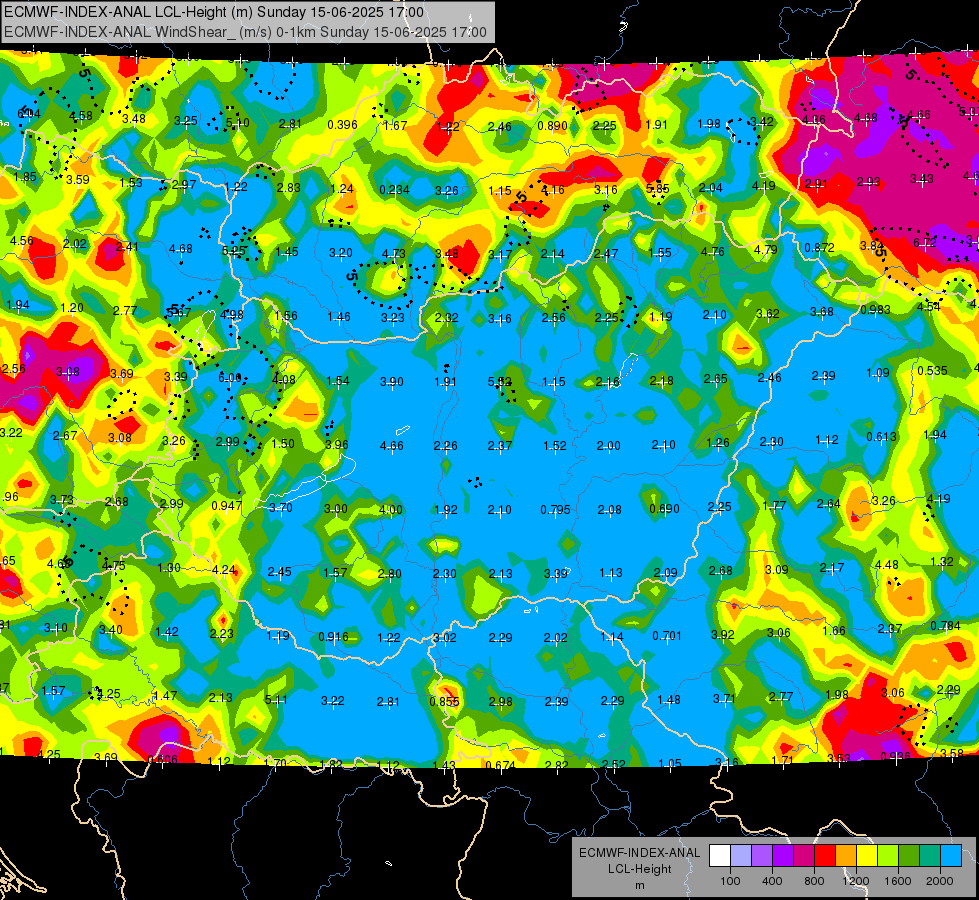The image size is (979, 900).
Task: Select the light blue swatch in the legend
Action: 951,855
